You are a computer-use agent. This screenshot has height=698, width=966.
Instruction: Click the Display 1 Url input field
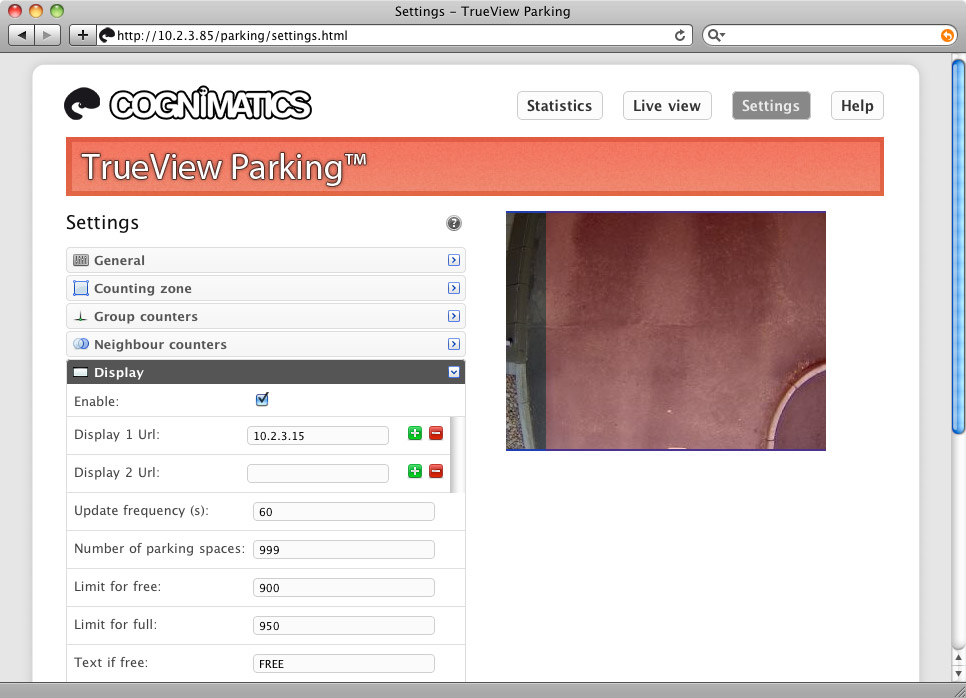318,436
